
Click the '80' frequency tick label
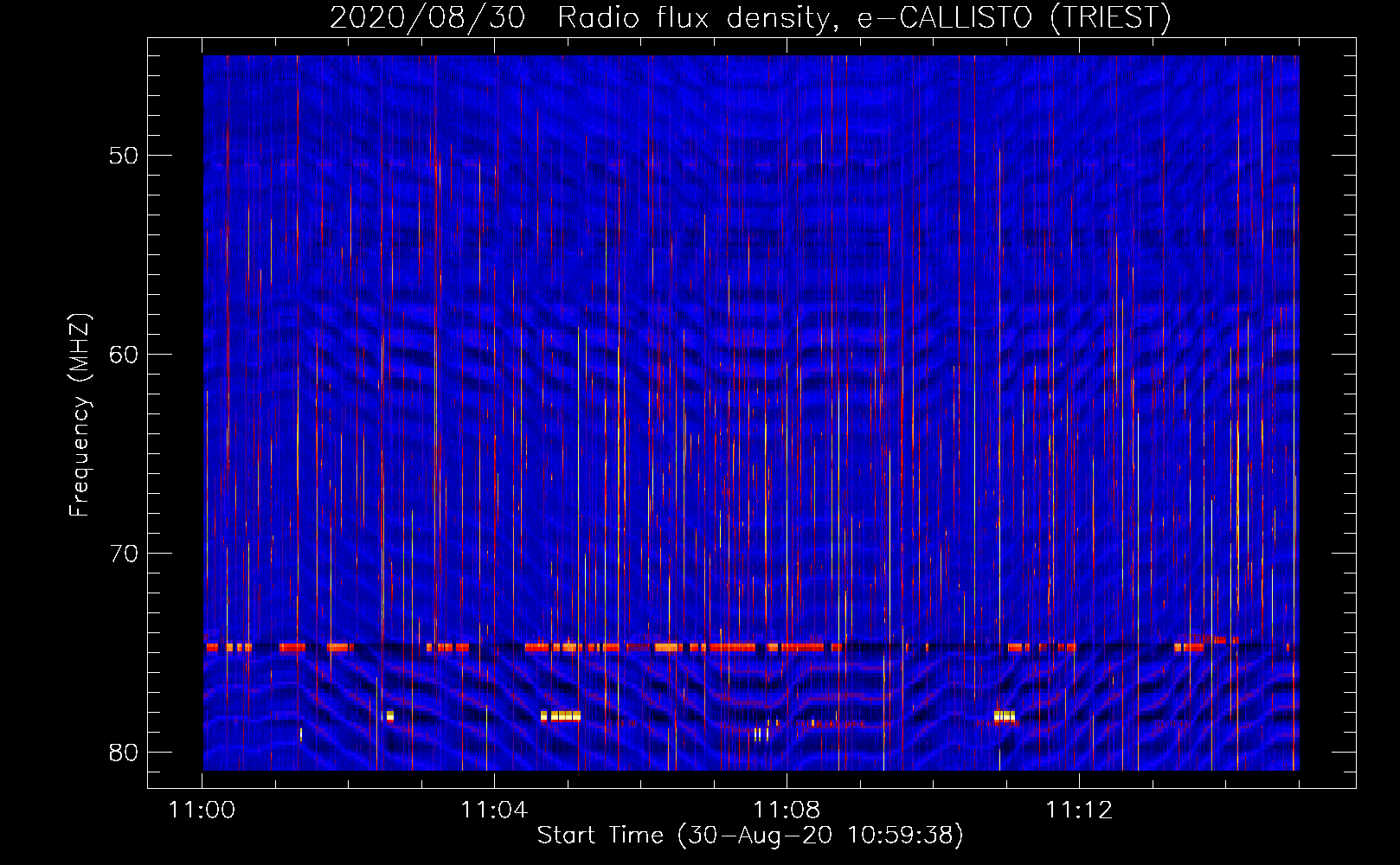[124, 753]
